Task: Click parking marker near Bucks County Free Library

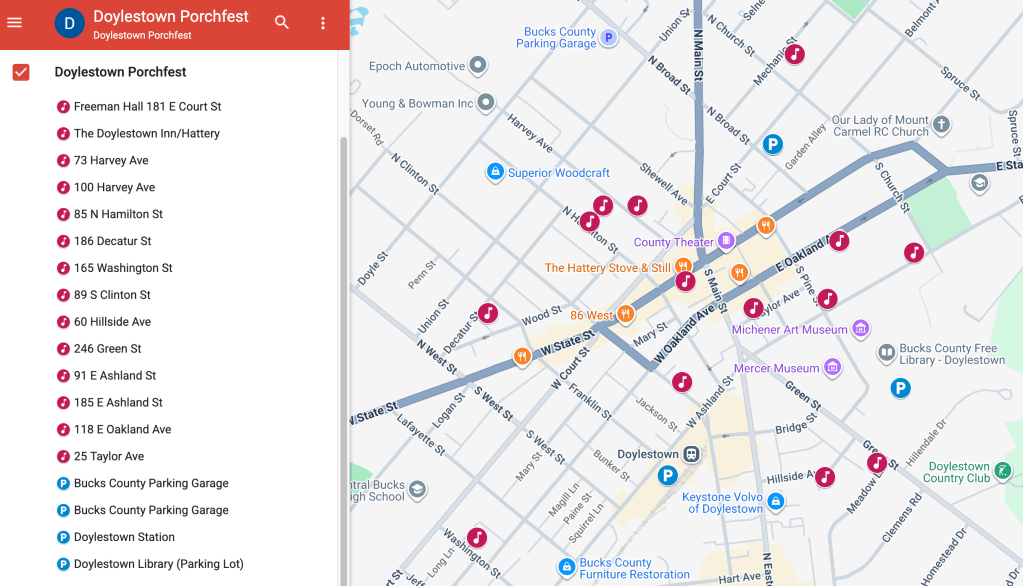Action: pos(900,388)
